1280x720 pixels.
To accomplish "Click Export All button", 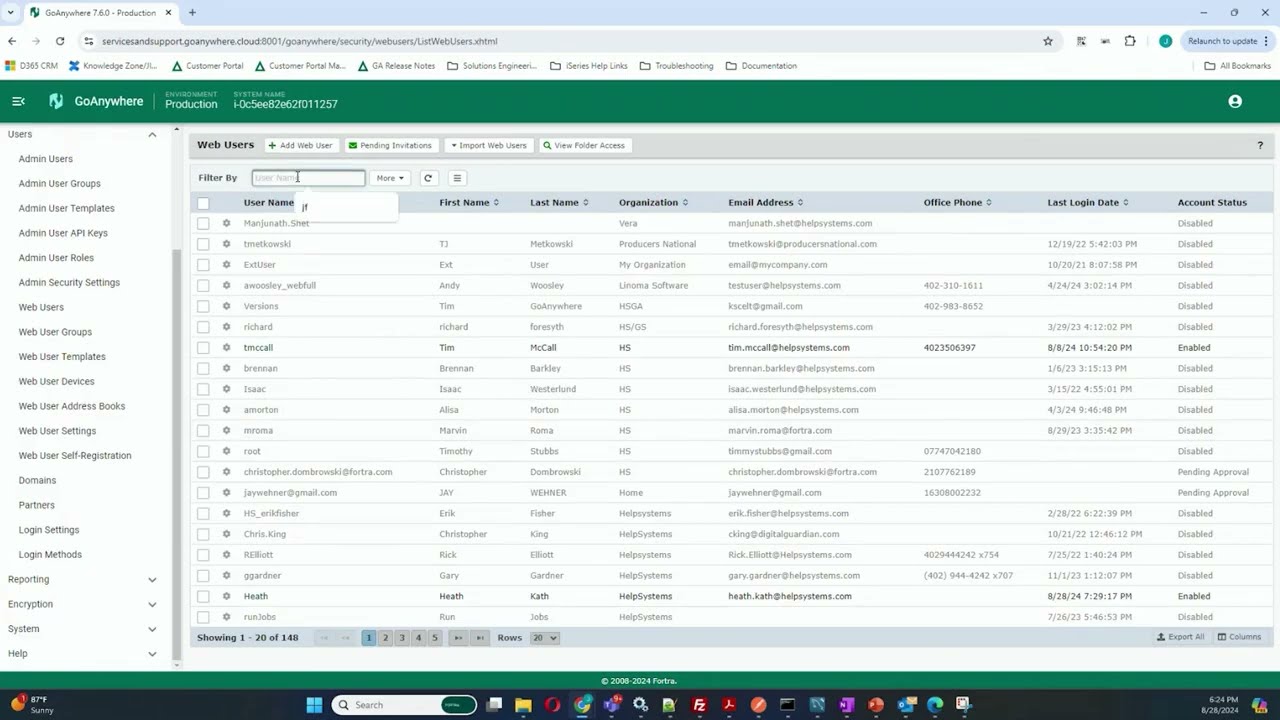I will coord(1180,637).
